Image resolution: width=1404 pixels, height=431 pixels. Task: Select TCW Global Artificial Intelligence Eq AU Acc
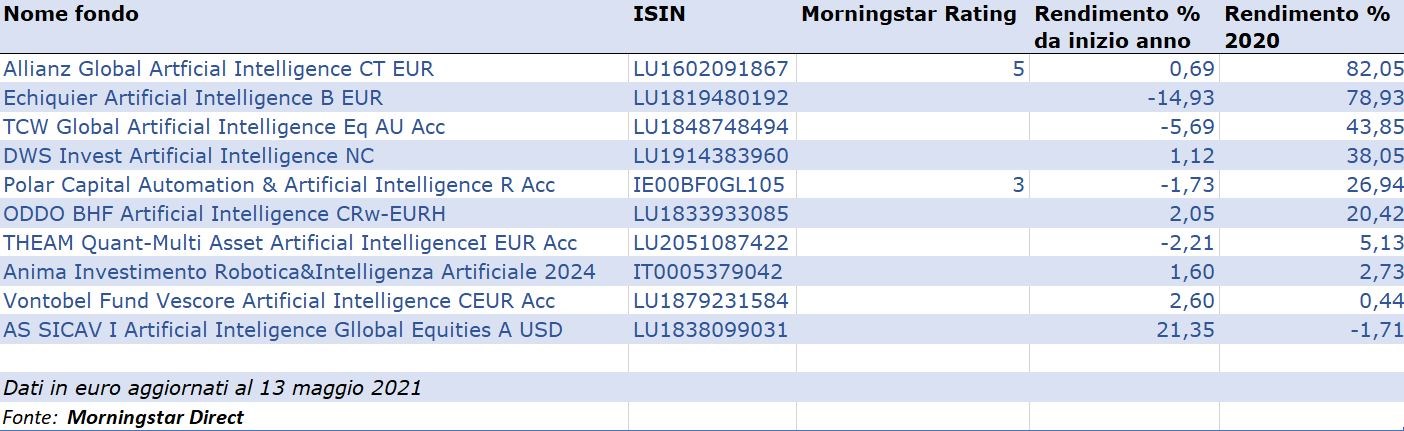point(224,127)
